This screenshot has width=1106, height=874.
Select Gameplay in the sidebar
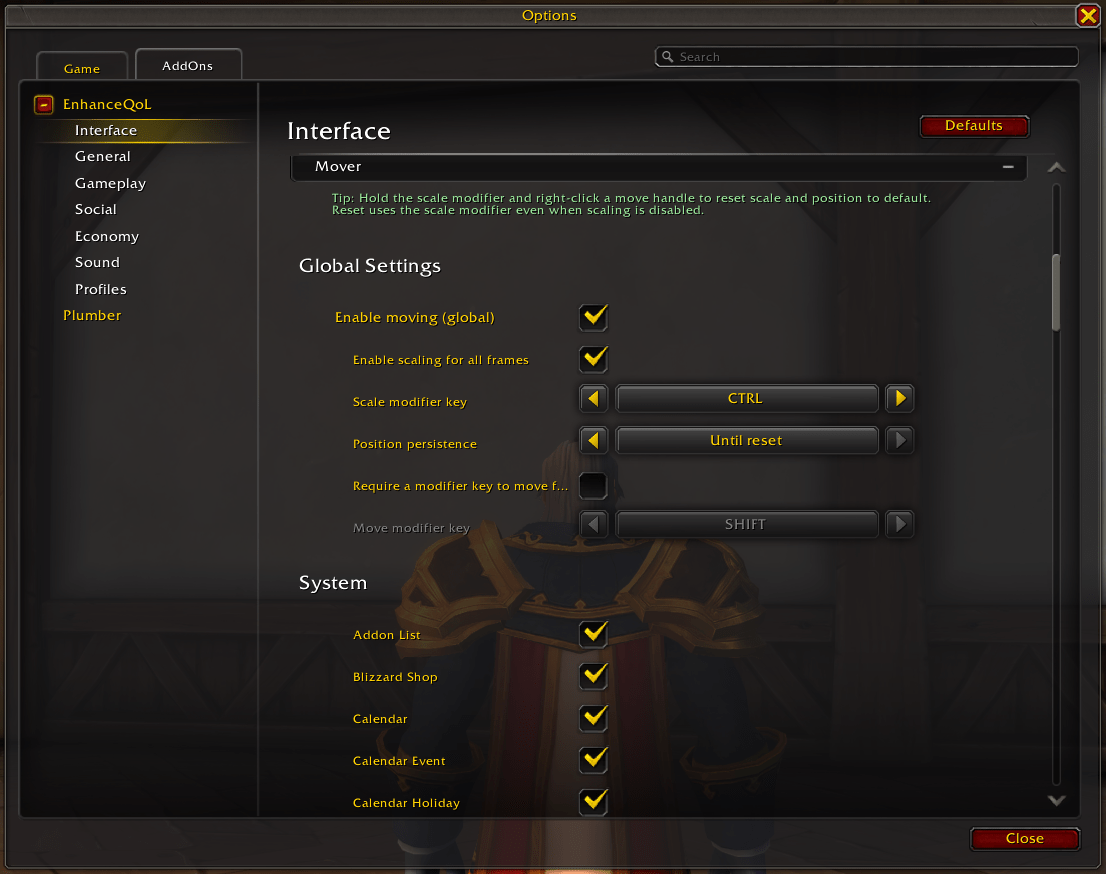(x=110, y=183)
